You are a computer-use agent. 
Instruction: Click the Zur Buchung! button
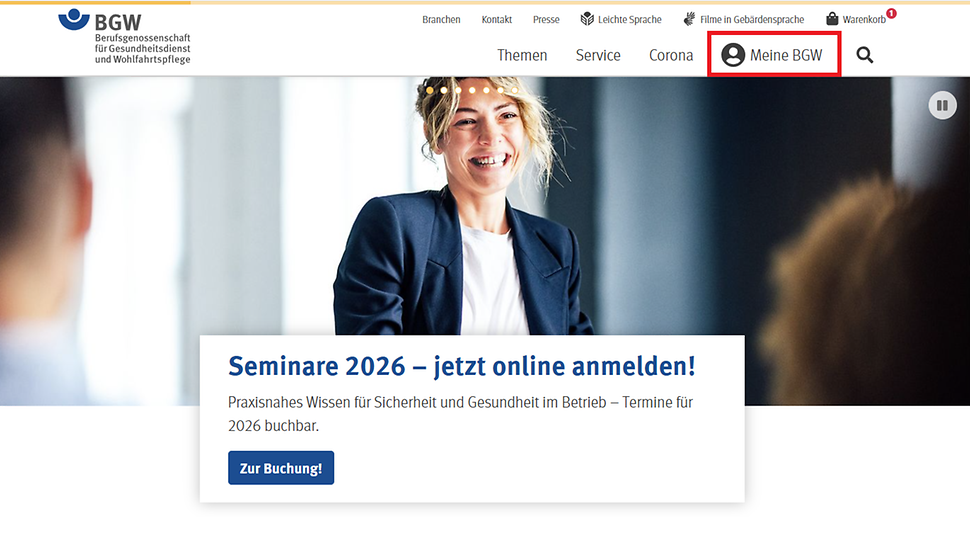tap(281, 468)
